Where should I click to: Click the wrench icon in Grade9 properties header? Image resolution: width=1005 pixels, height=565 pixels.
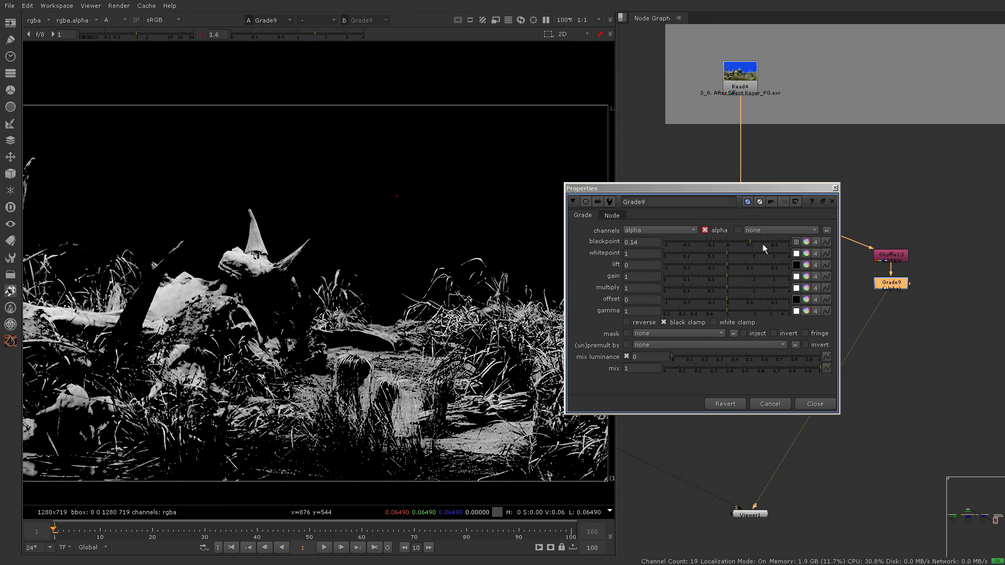point(609,202)
